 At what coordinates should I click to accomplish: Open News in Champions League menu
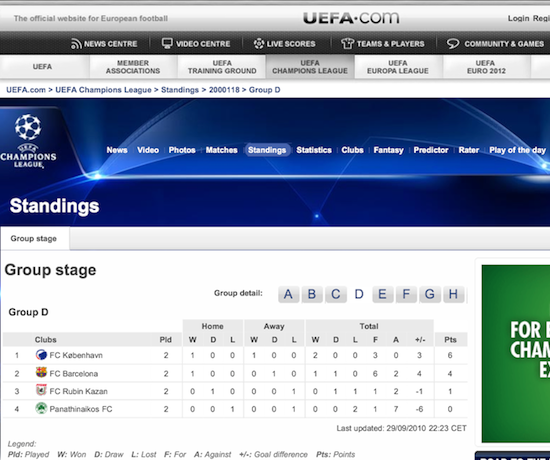point(117,150)
